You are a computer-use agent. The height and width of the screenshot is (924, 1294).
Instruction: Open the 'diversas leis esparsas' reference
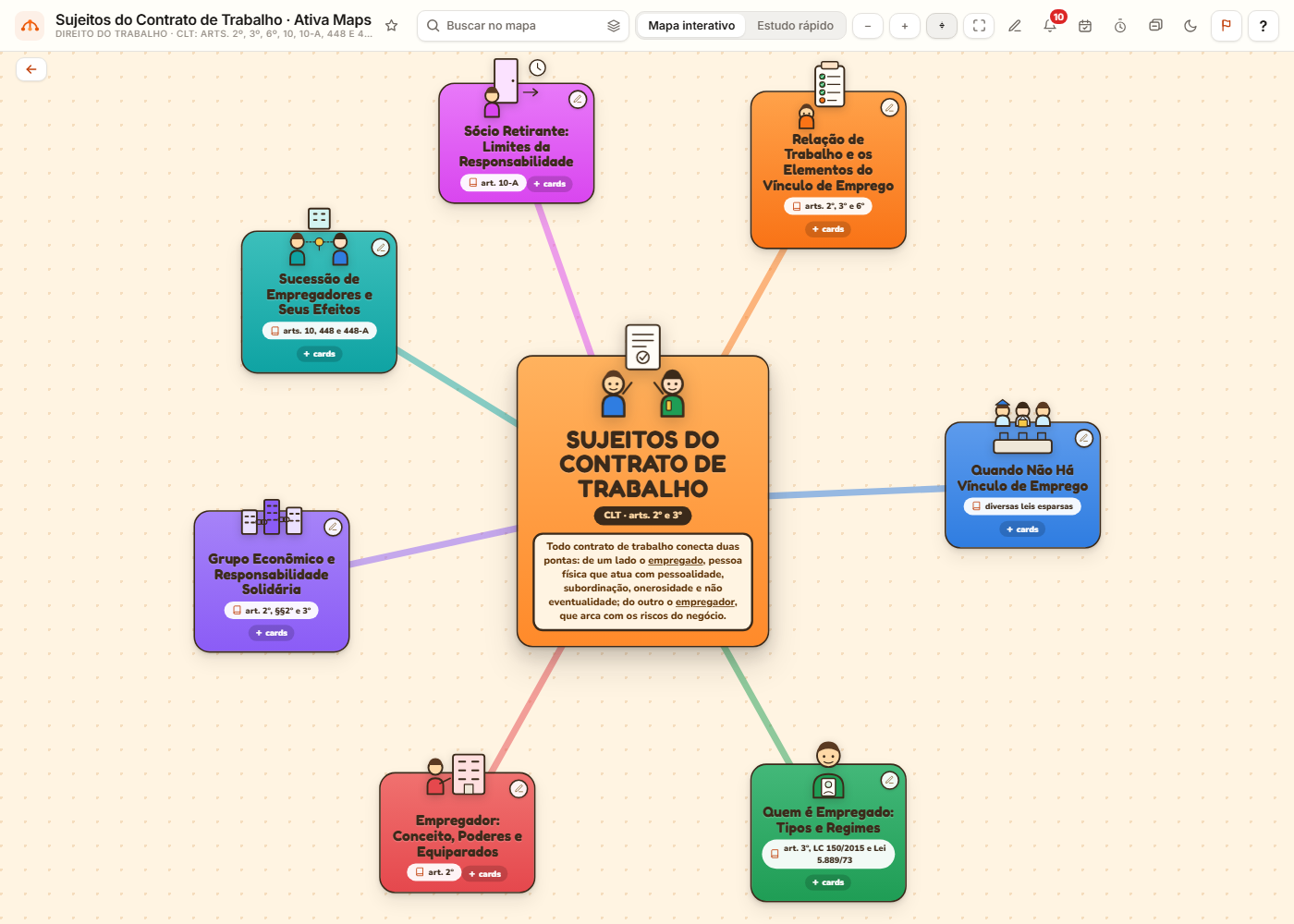(x=1022, y=506)
